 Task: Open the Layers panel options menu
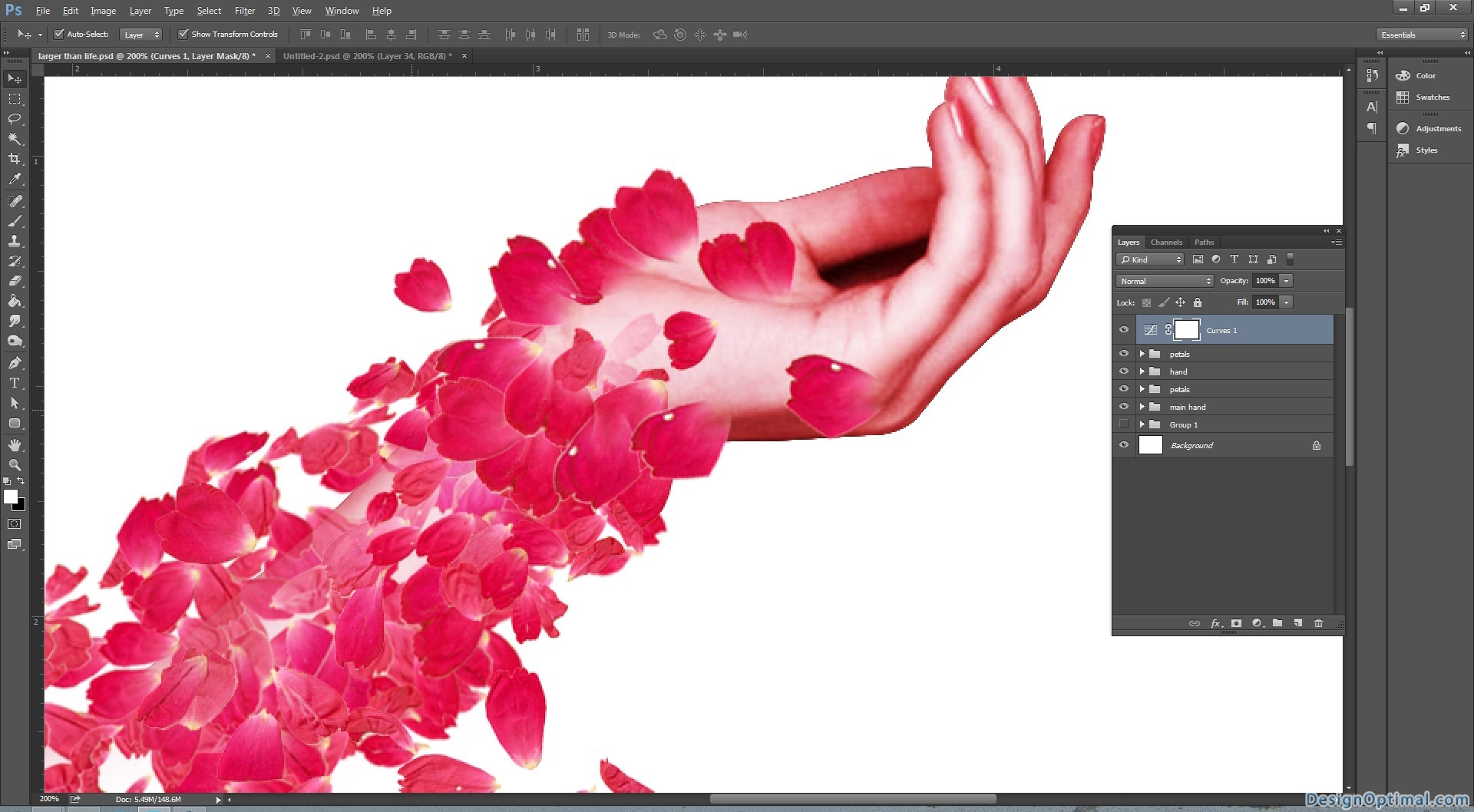(x=1337, y=242)
